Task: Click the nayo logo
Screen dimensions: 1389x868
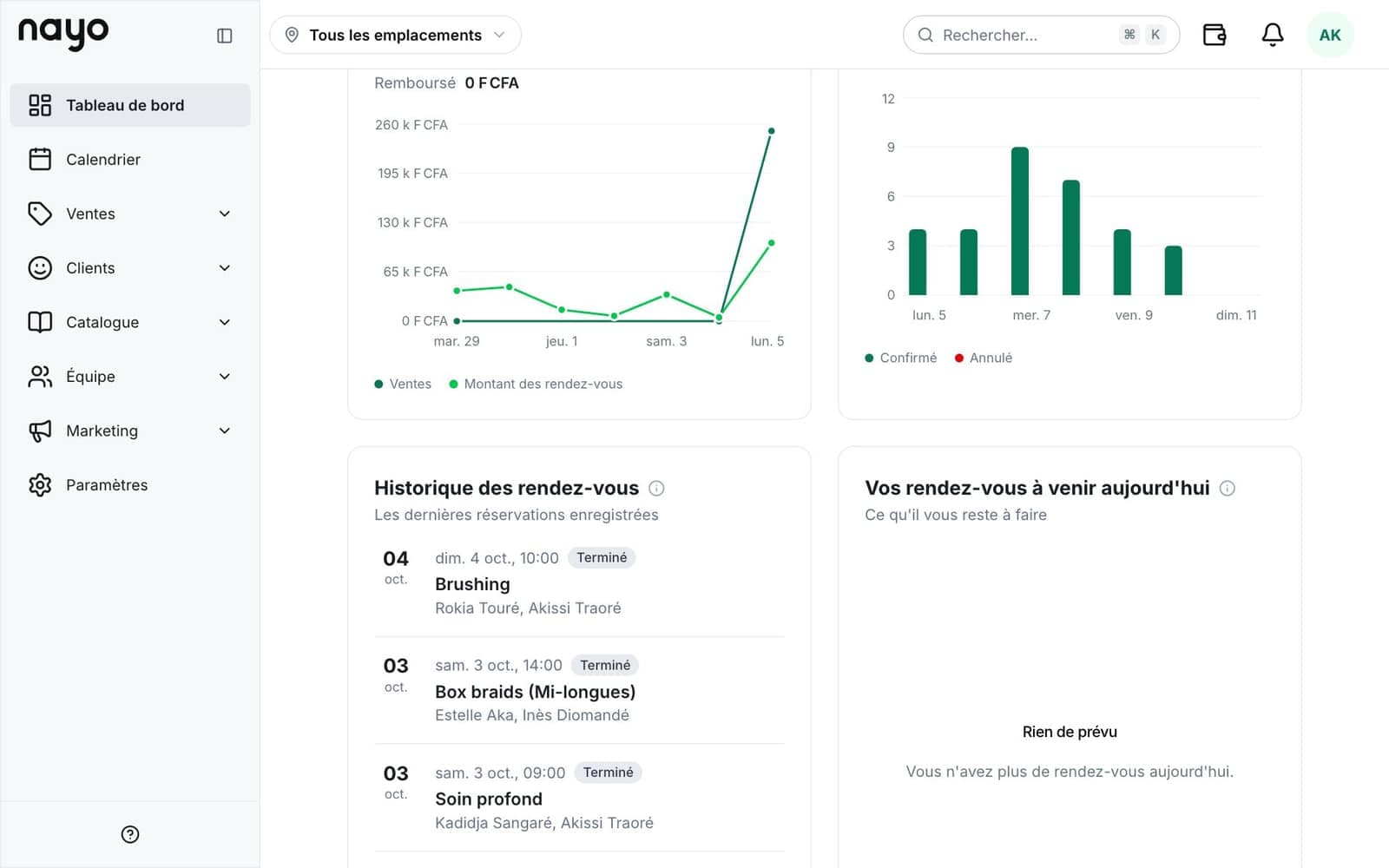Action: pos(63,34)
